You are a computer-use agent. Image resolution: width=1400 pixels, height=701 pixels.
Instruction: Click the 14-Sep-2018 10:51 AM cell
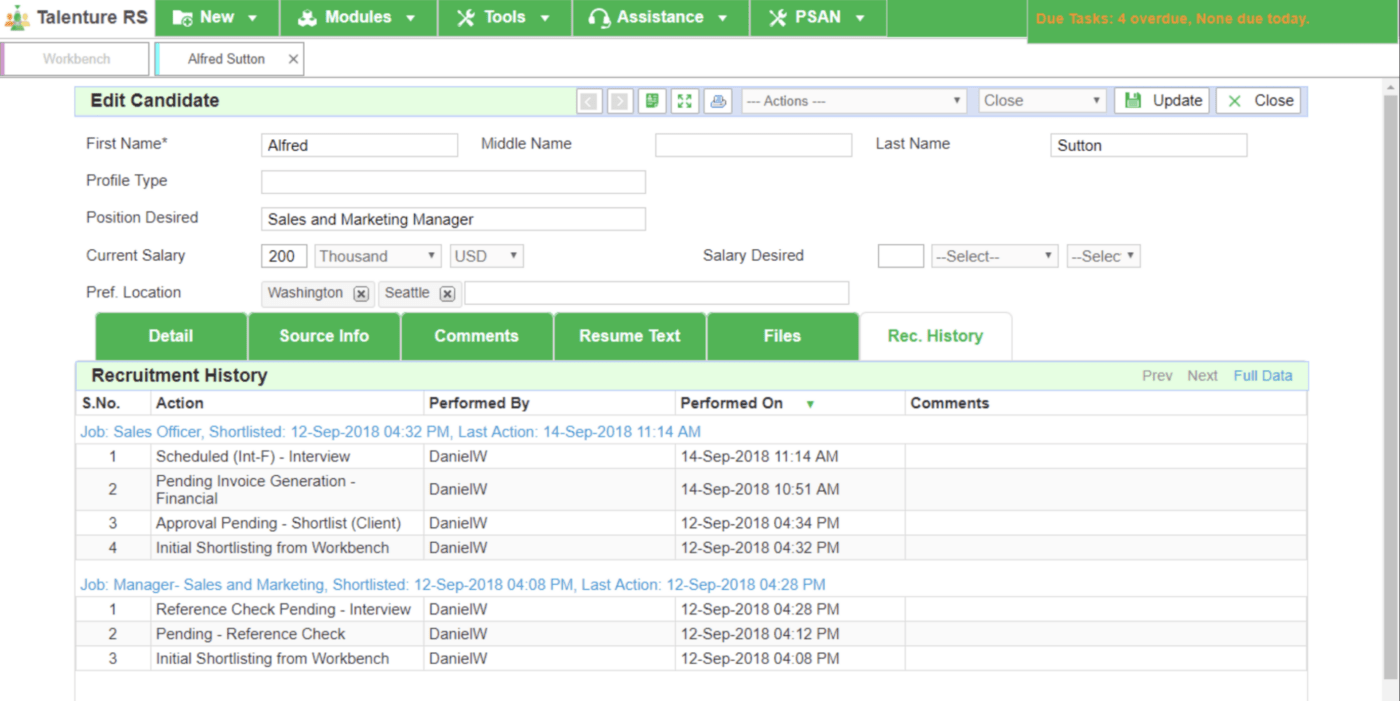790,490
